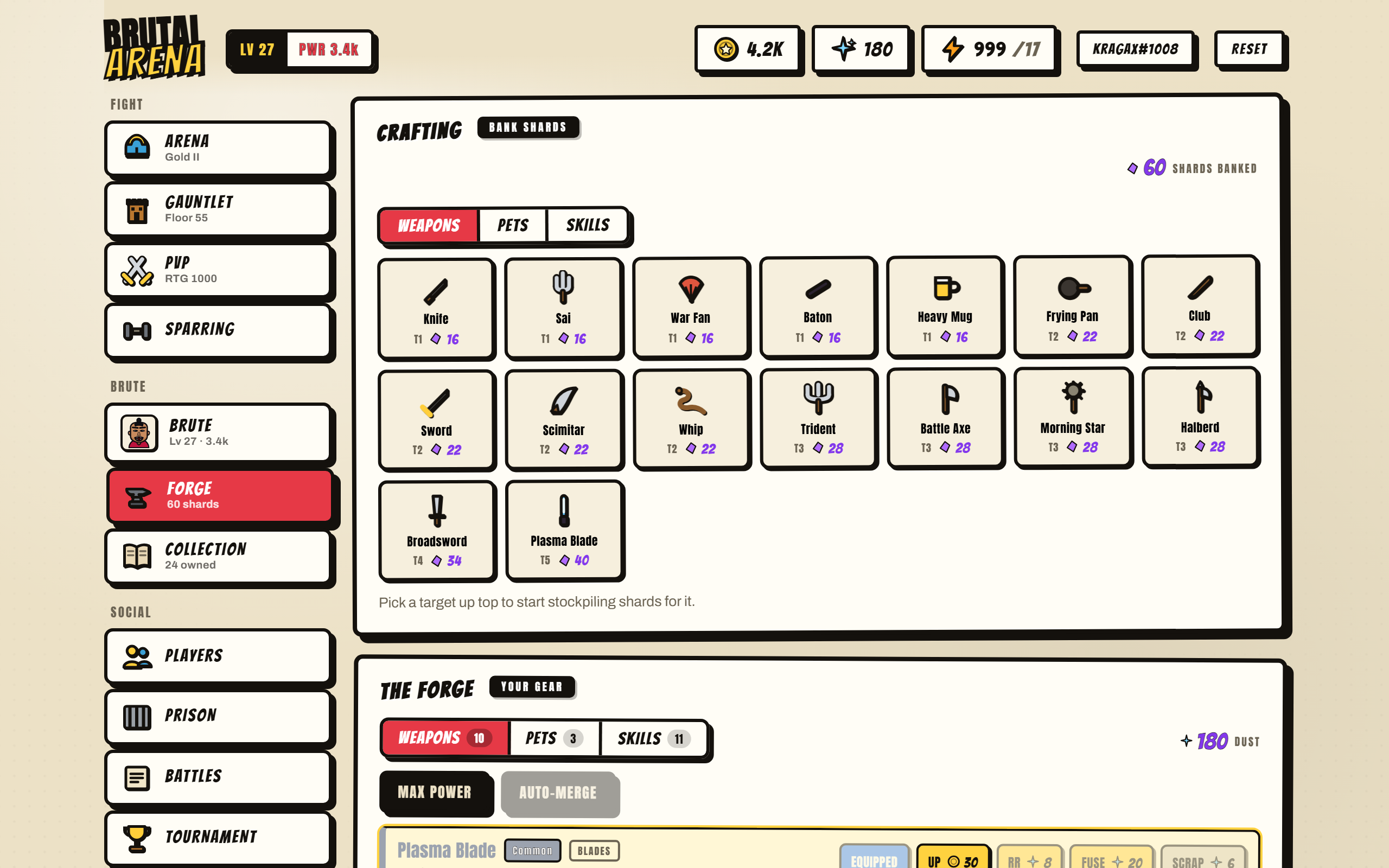Screen dimensions: 1389x868
Task: Click the 4.2K gold coins counter
Action: click(748, 49)
